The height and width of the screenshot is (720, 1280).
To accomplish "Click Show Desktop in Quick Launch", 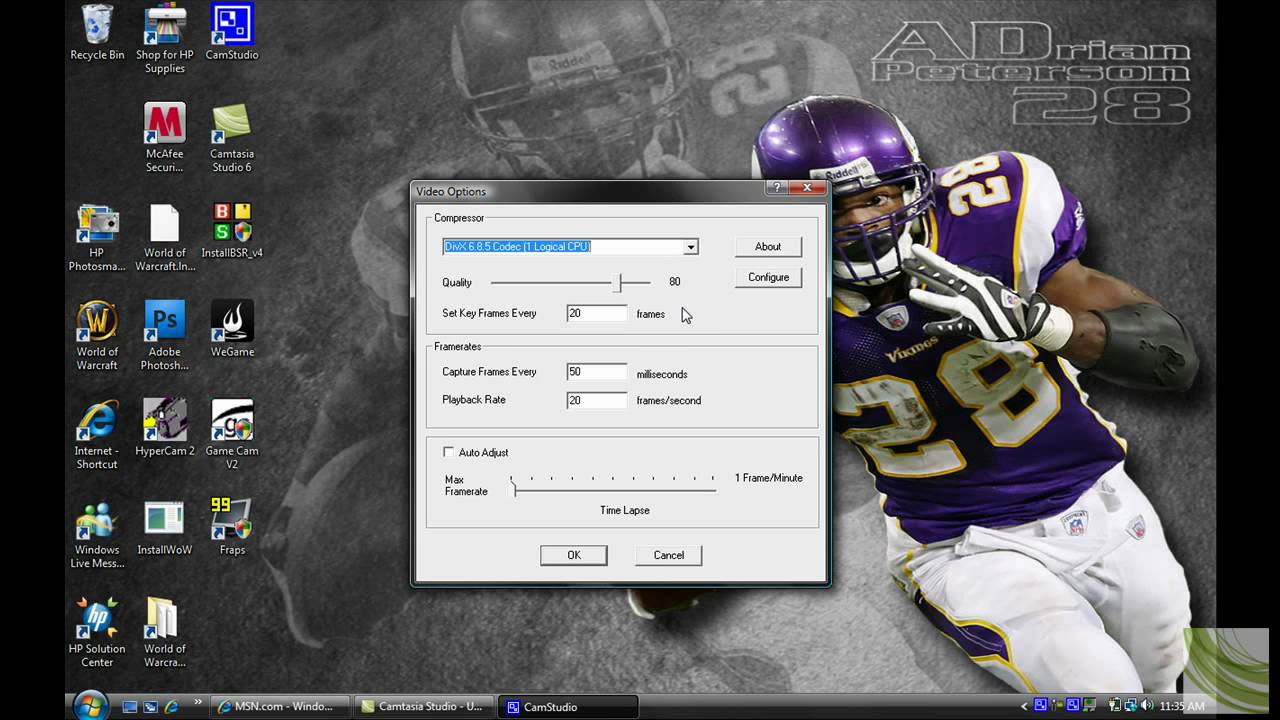I will click(130, 707).
